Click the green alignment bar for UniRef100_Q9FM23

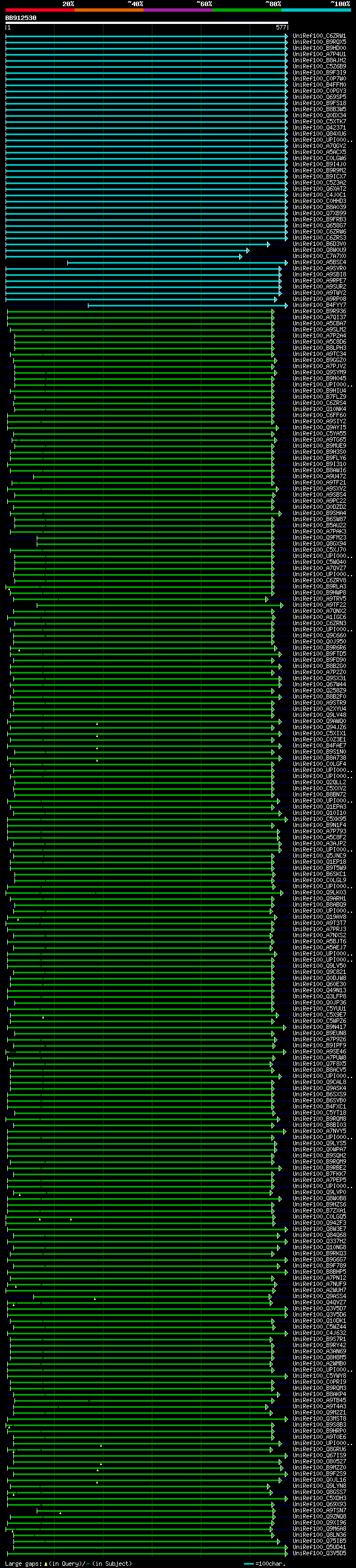click(156, 538)
